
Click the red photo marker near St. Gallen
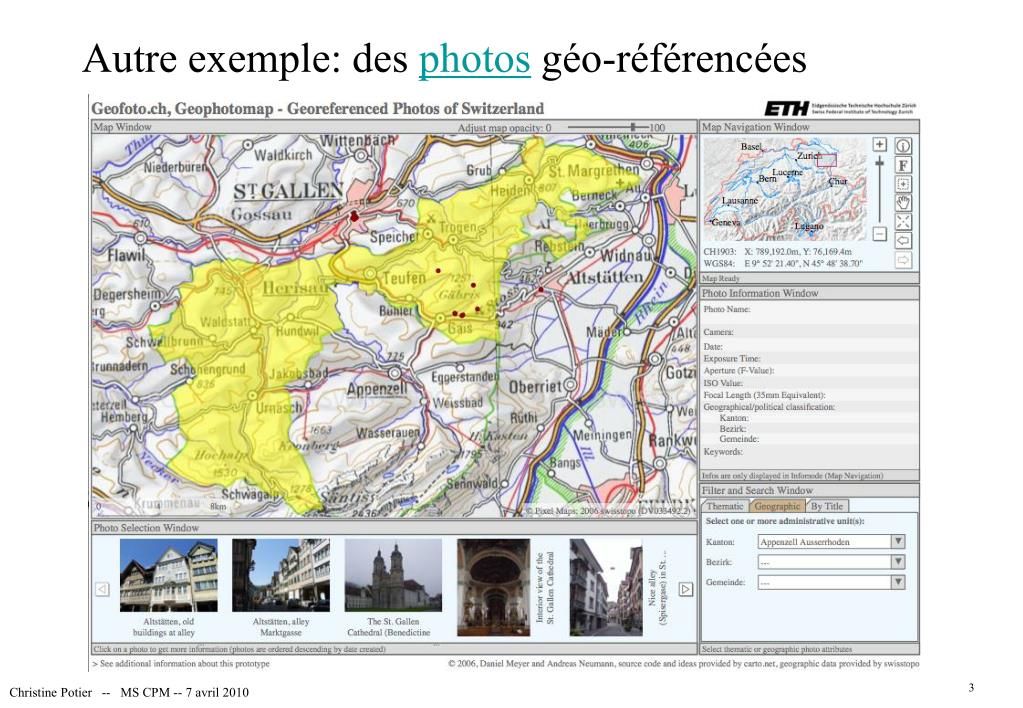[x=354, y=216]
